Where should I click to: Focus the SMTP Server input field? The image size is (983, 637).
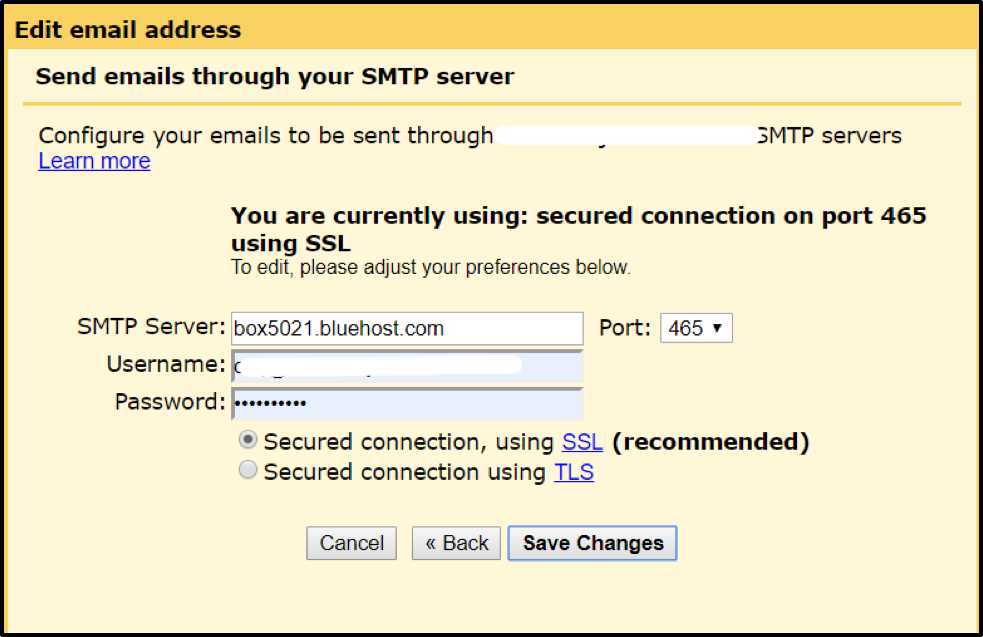click(x=406, y=328)
